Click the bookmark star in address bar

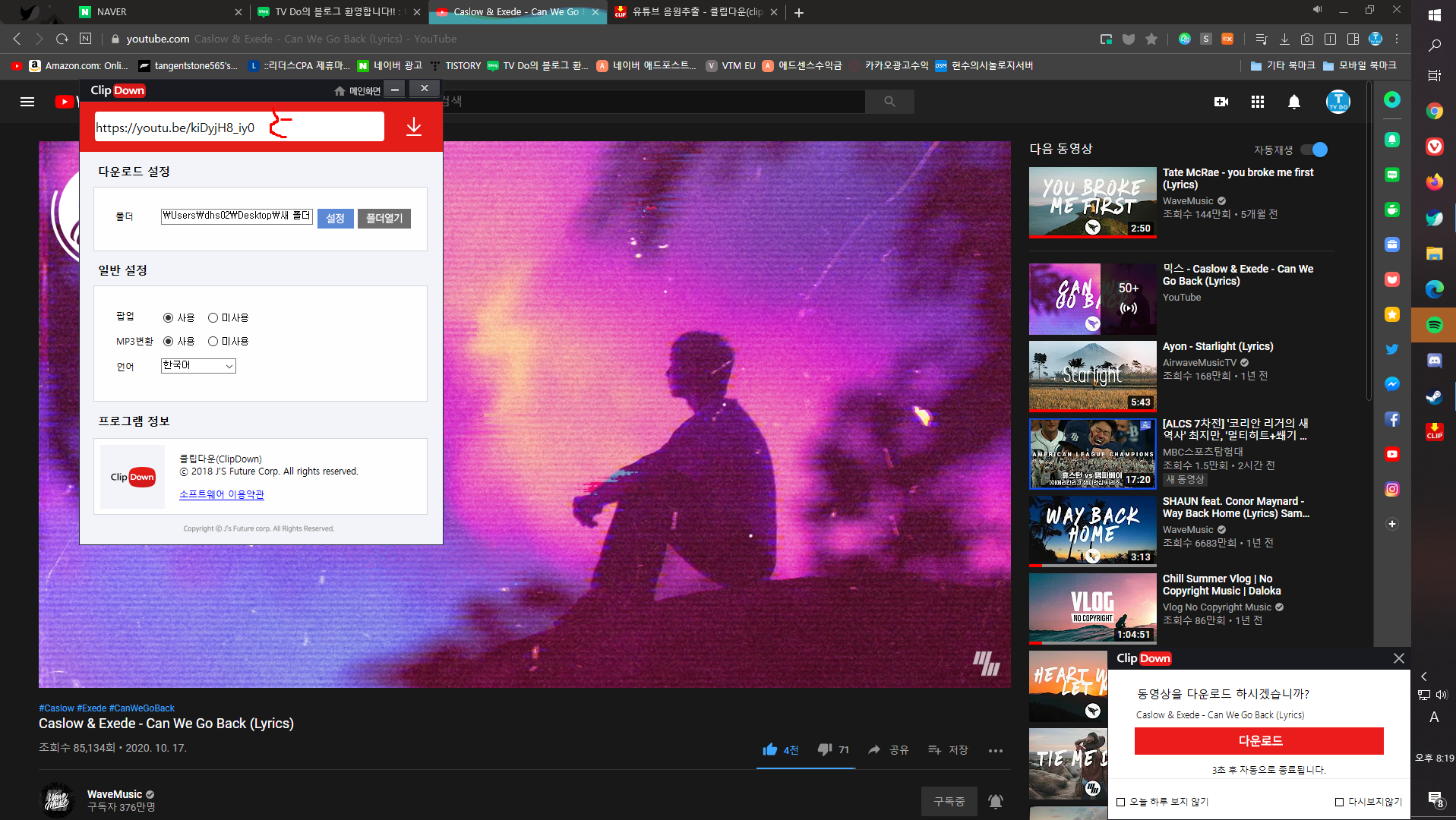click(1151, 39)
